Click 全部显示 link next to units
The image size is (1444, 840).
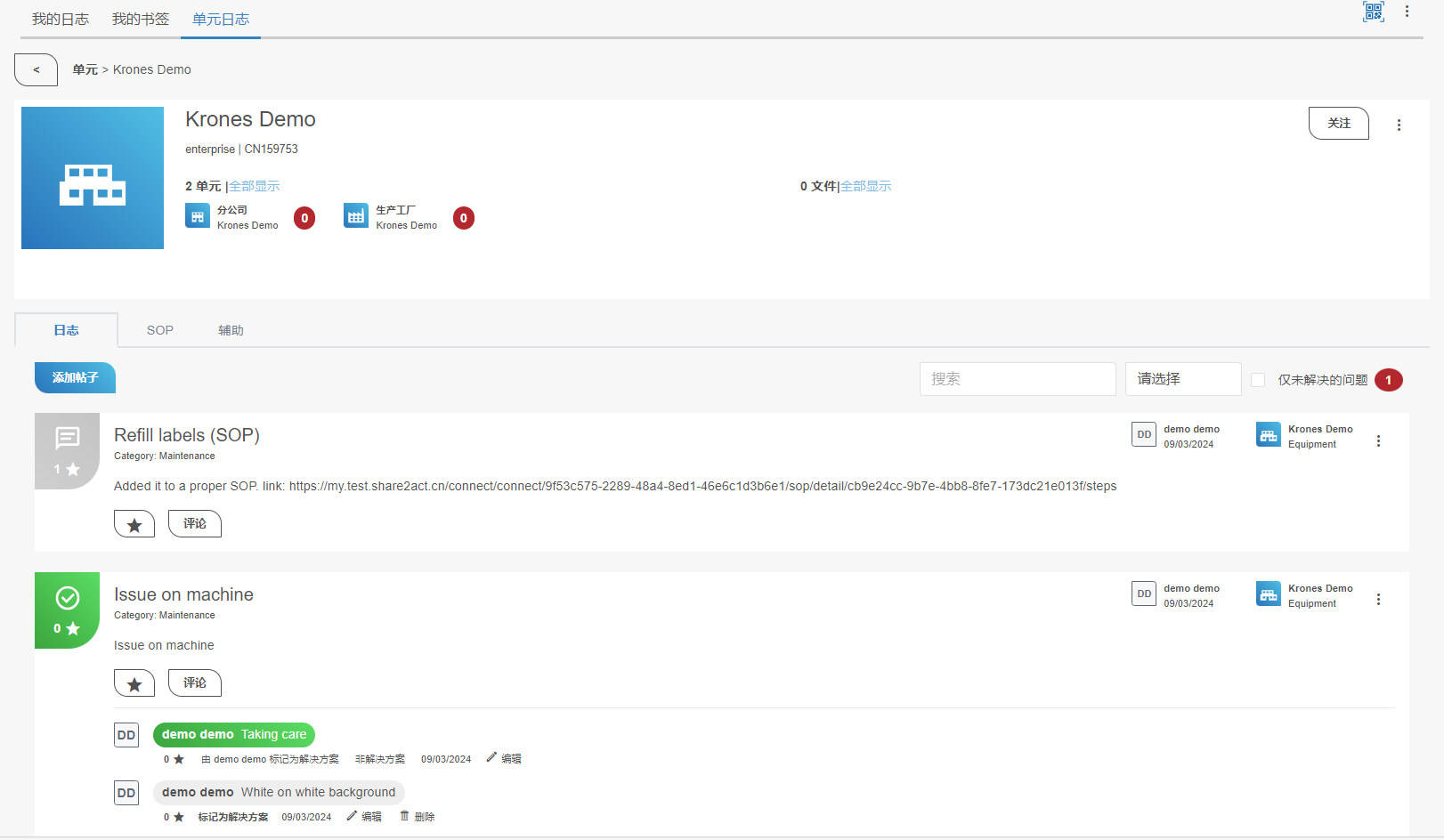click(255, 186)
